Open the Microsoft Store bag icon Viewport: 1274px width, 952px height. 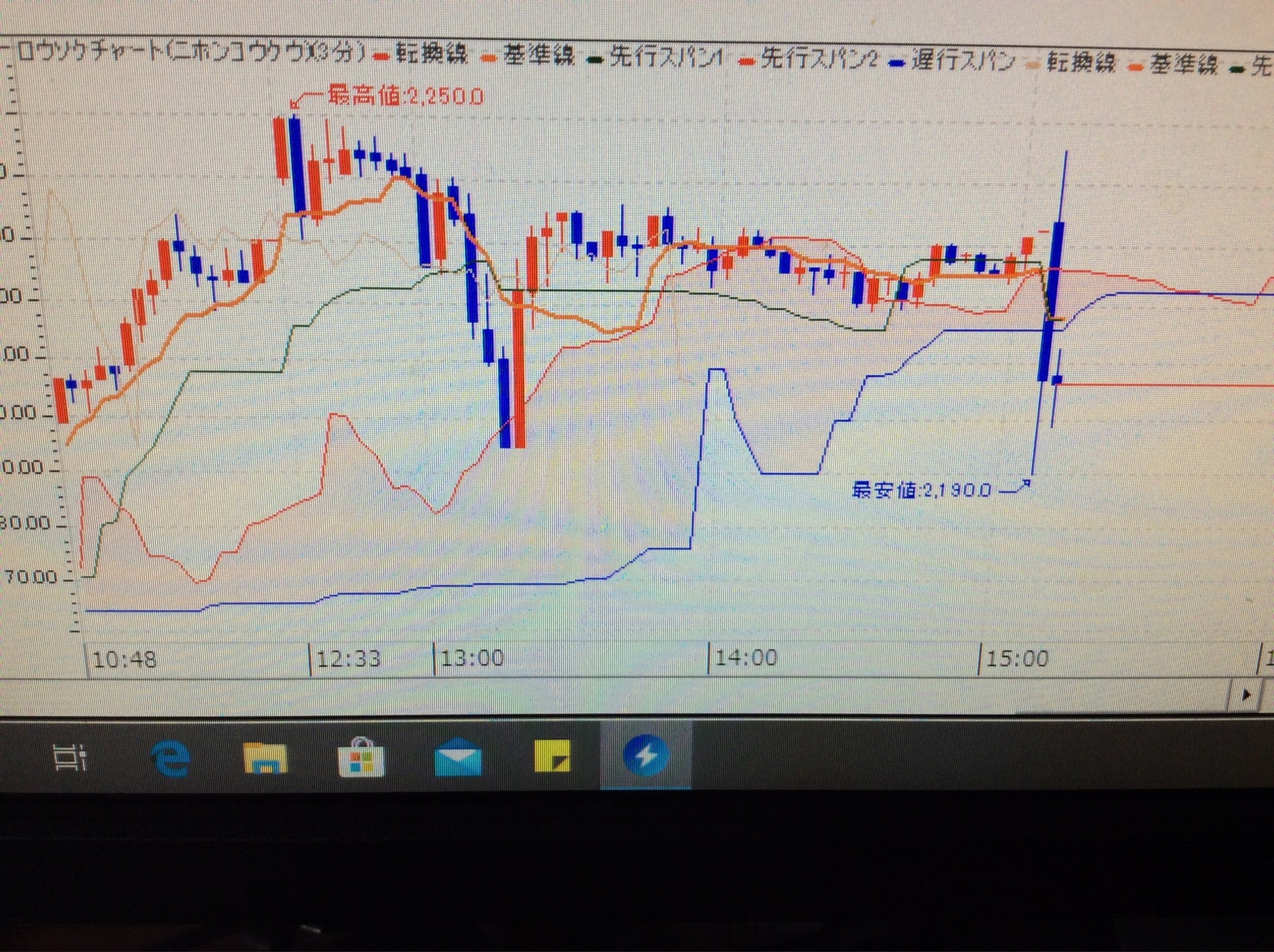[x=361, y=758]
